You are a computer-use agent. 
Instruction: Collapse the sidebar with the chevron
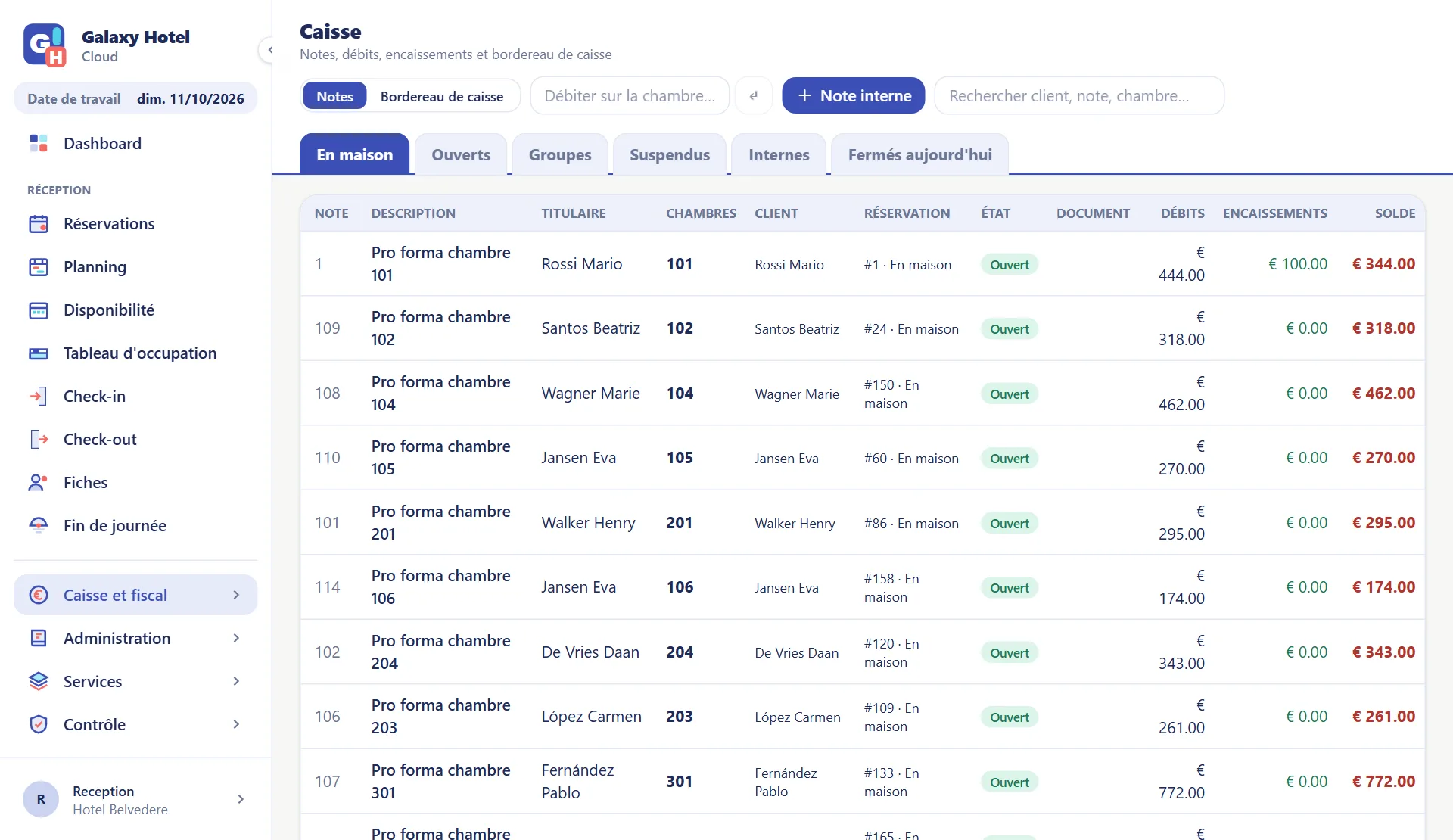[269, 50]
